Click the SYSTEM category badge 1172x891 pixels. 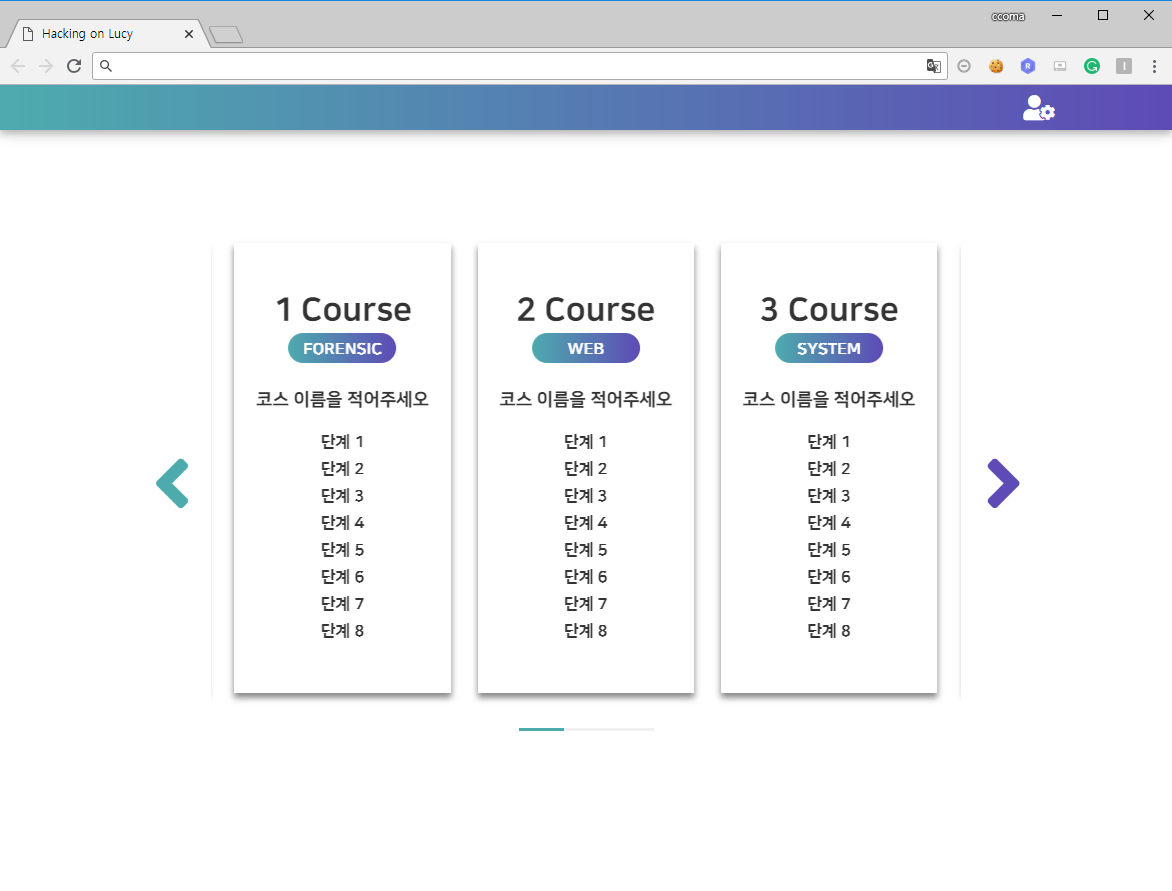tap(828, 348)
